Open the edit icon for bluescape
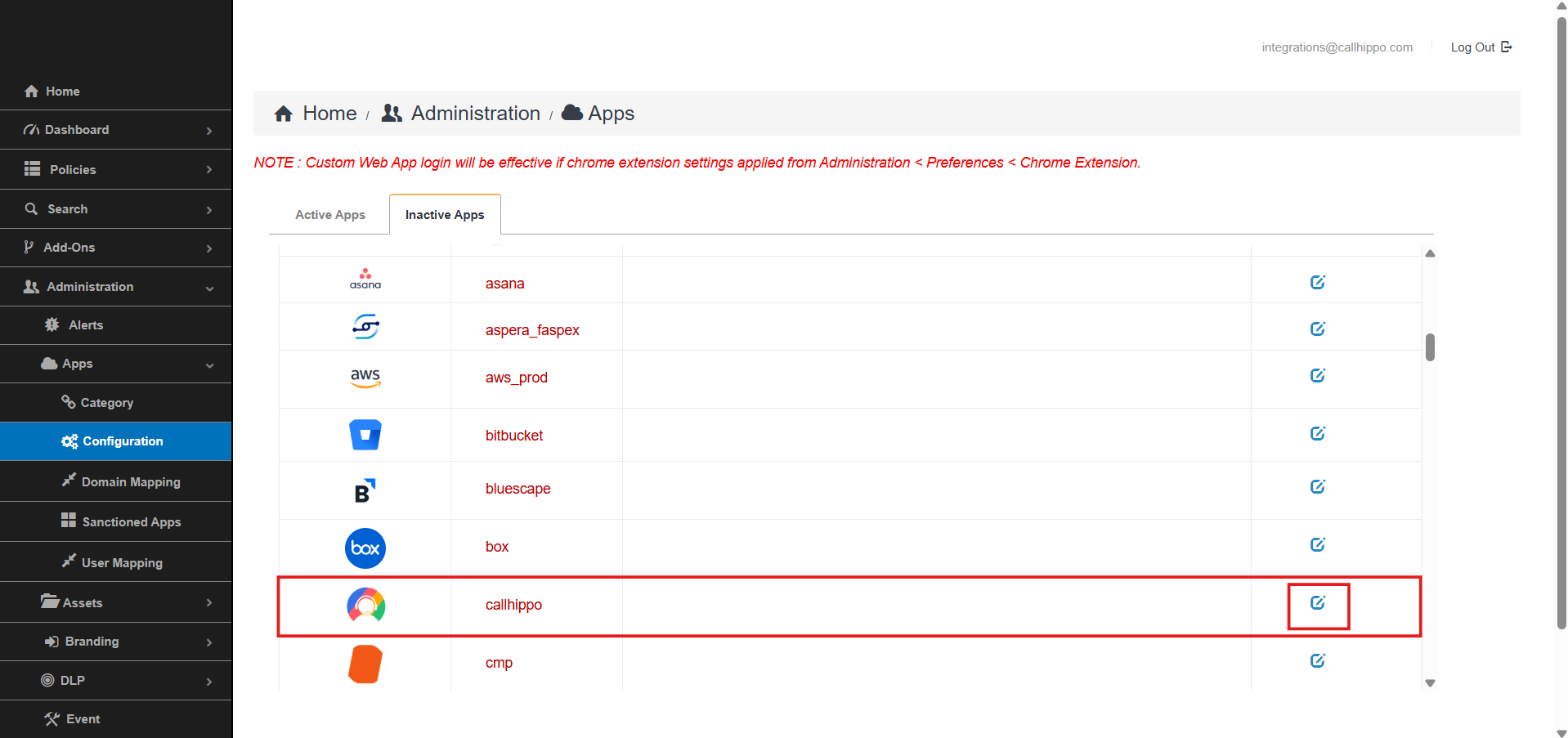Viewport: 1568px width, 738px height. point(1317,486)
